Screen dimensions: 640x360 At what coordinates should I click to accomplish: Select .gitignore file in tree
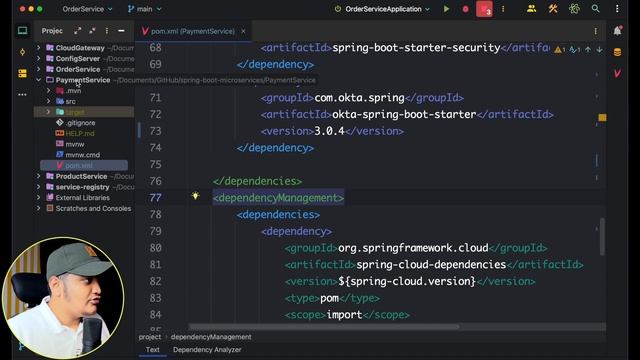[x=80, y=122]
